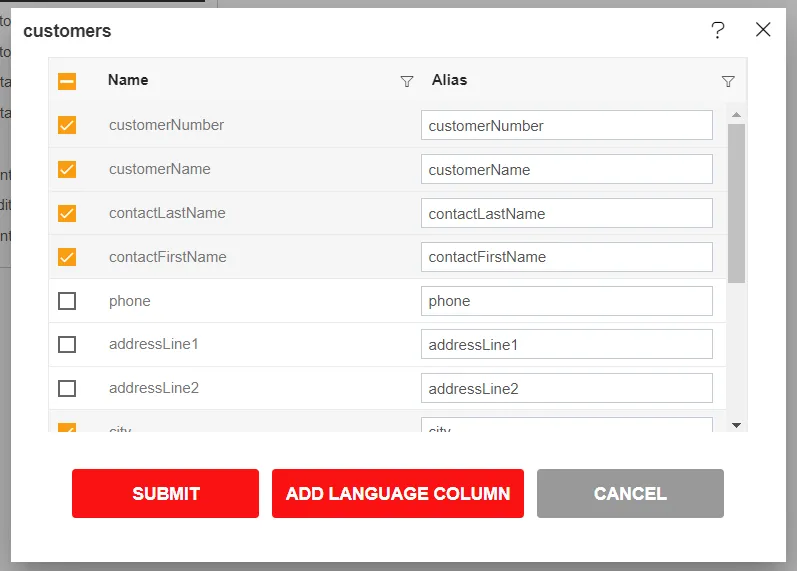Open the Name column filter
Image resolution: width=797 pixels, height=571 pixels.
tap(407, 81)
